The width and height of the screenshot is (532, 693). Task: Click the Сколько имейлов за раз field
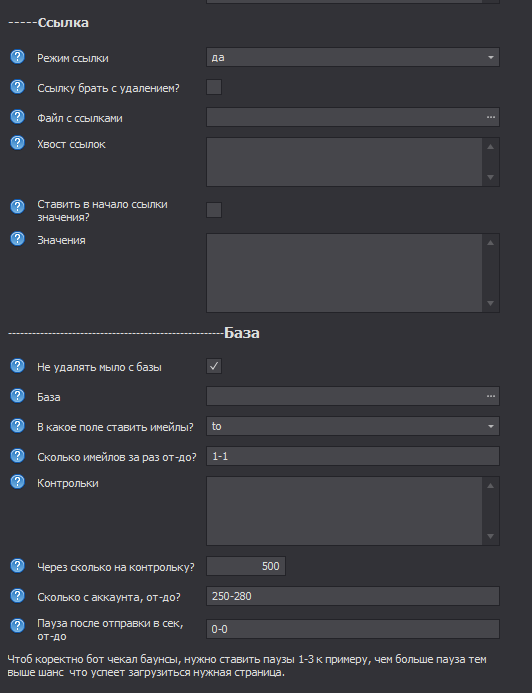[353, 456]
